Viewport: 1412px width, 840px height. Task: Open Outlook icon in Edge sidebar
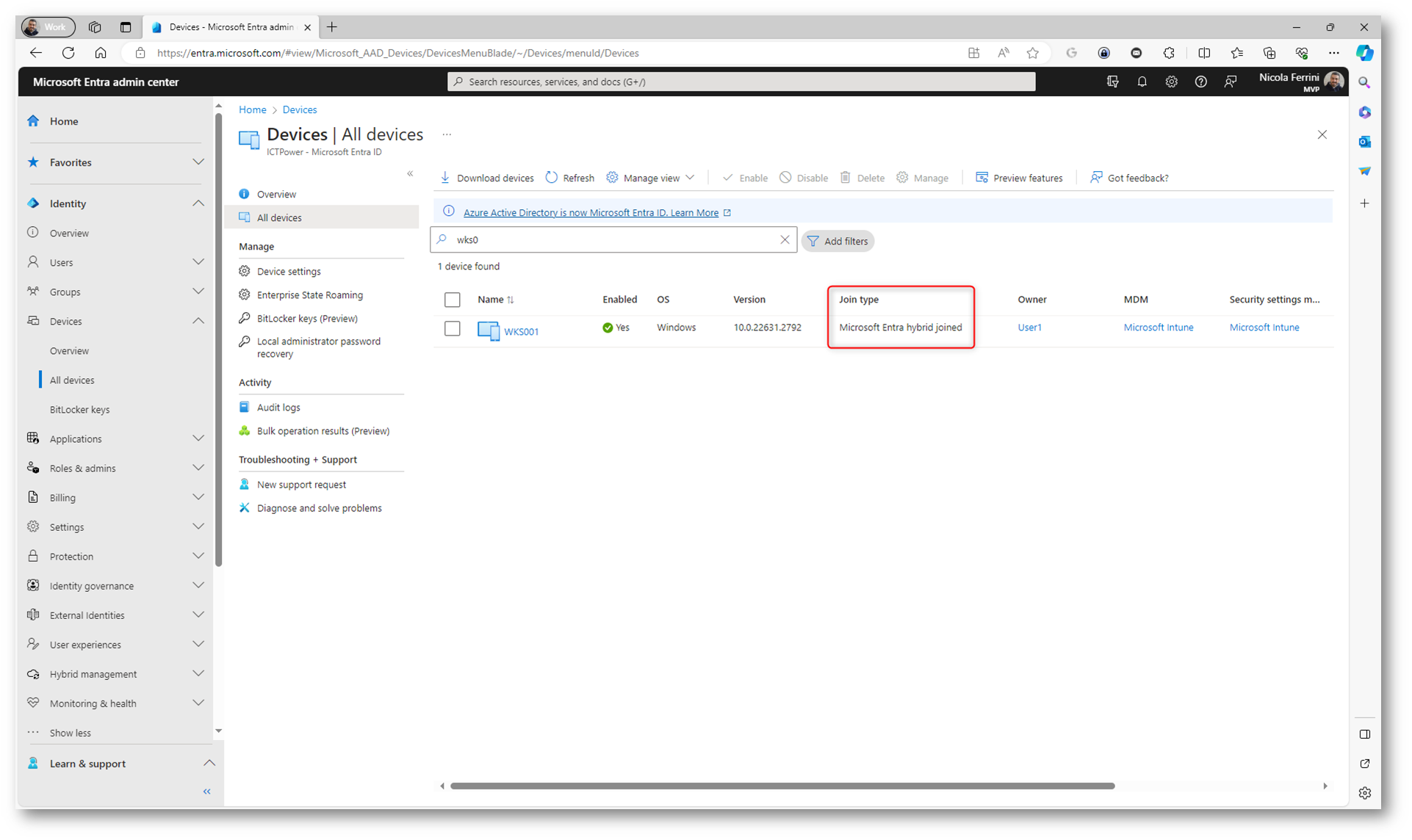point(1364,142)
